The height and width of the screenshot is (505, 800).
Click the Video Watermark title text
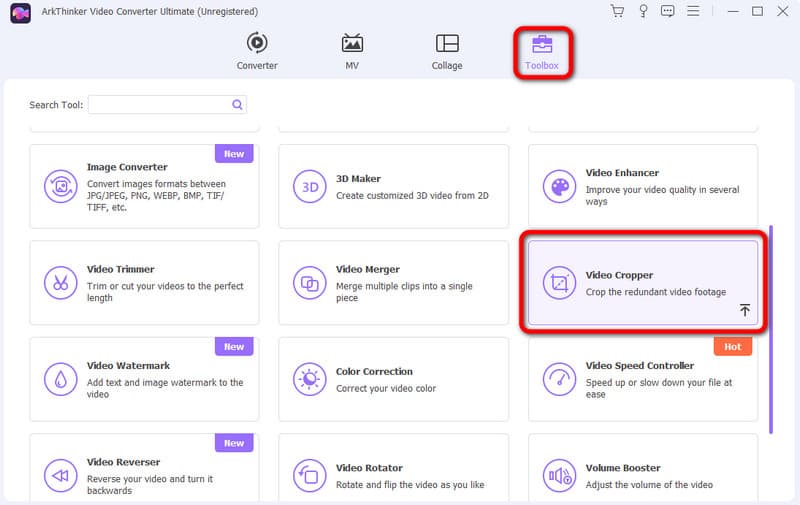coord(128,365)
